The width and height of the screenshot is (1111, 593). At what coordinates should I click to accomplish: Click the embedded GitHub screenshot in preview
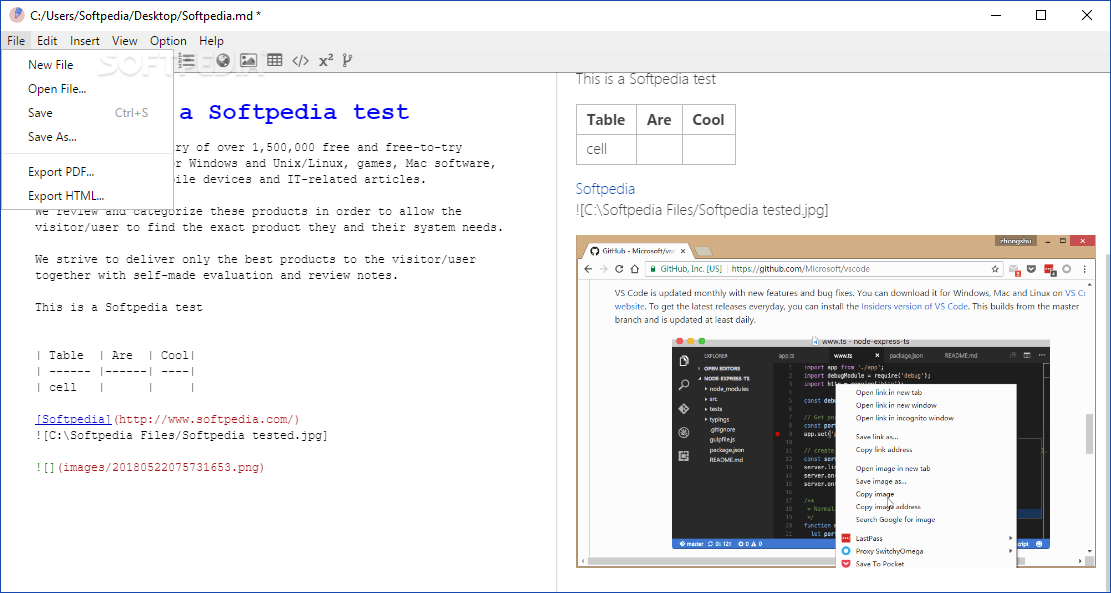[x=835, y=401]
